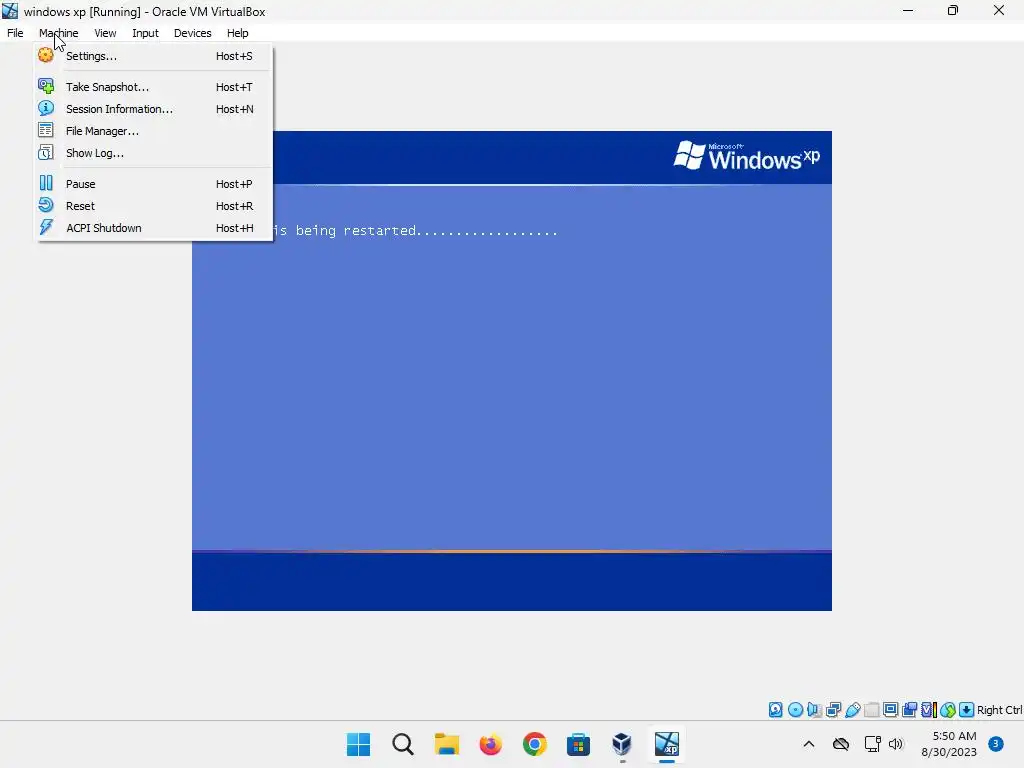Select ACPI Shutdown menu entry
Viewport: 1024px width, 768px height.
pyautogui.click(x=153, y=228)
